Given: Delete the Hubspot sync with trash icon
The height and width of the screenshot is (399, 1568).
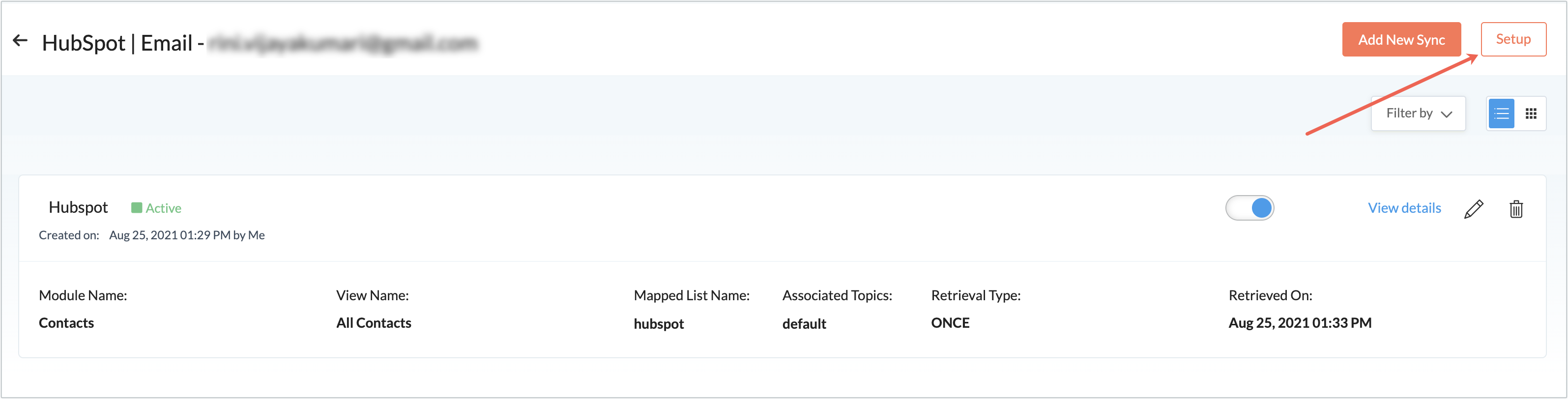Looking at the screenshot, I should pyautogui.click(x=1516, y=209).
